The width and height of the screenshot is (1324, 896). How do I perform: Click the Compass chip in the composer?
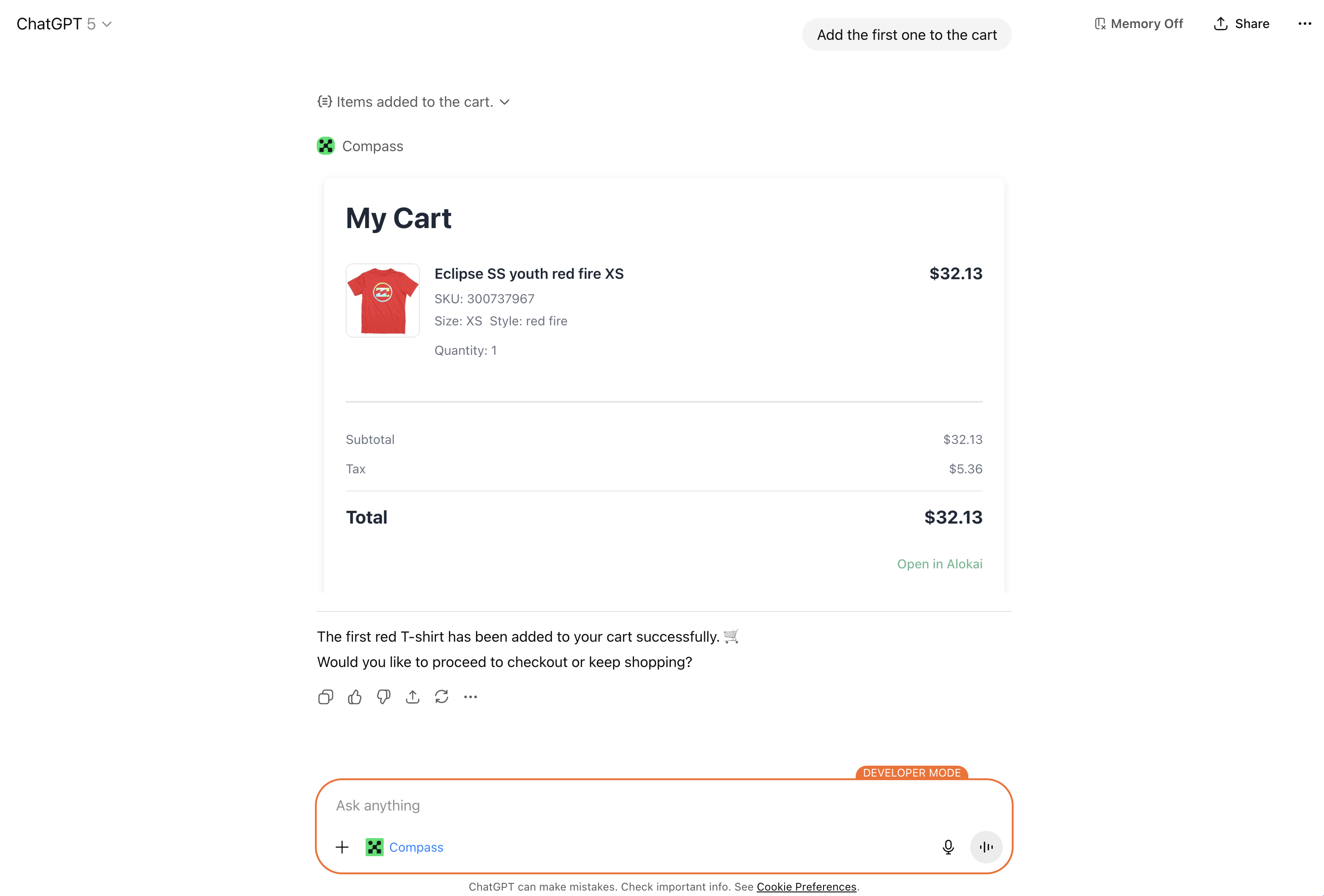[405, 847]
